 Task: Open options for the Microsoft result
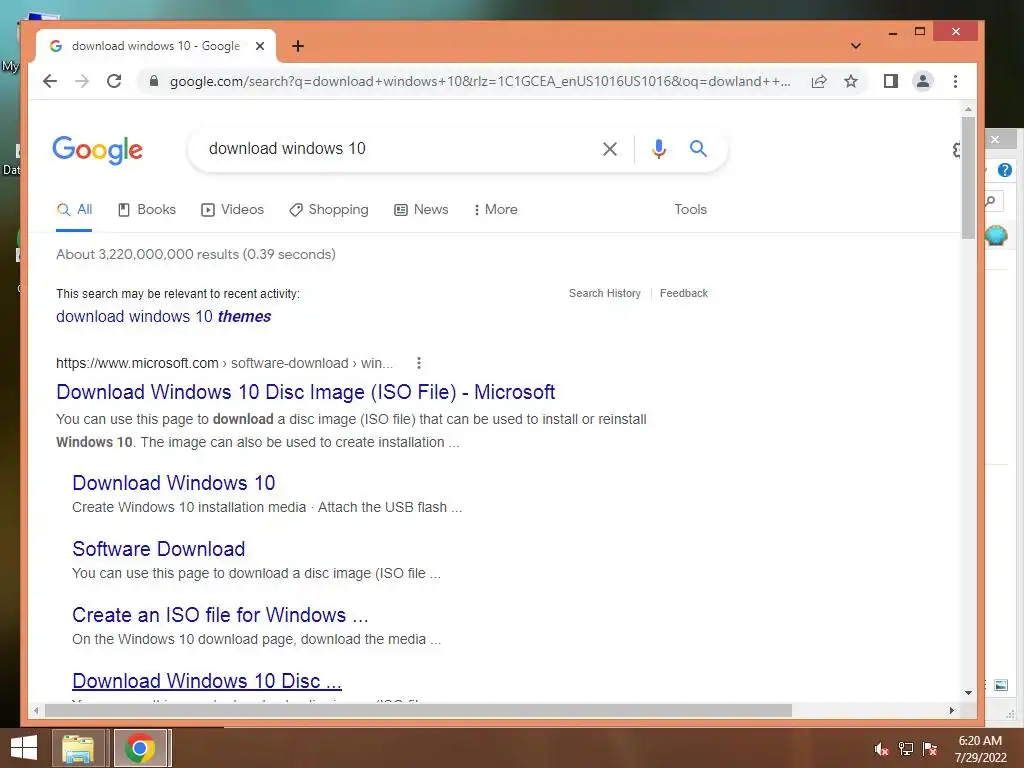pos(419,362)
